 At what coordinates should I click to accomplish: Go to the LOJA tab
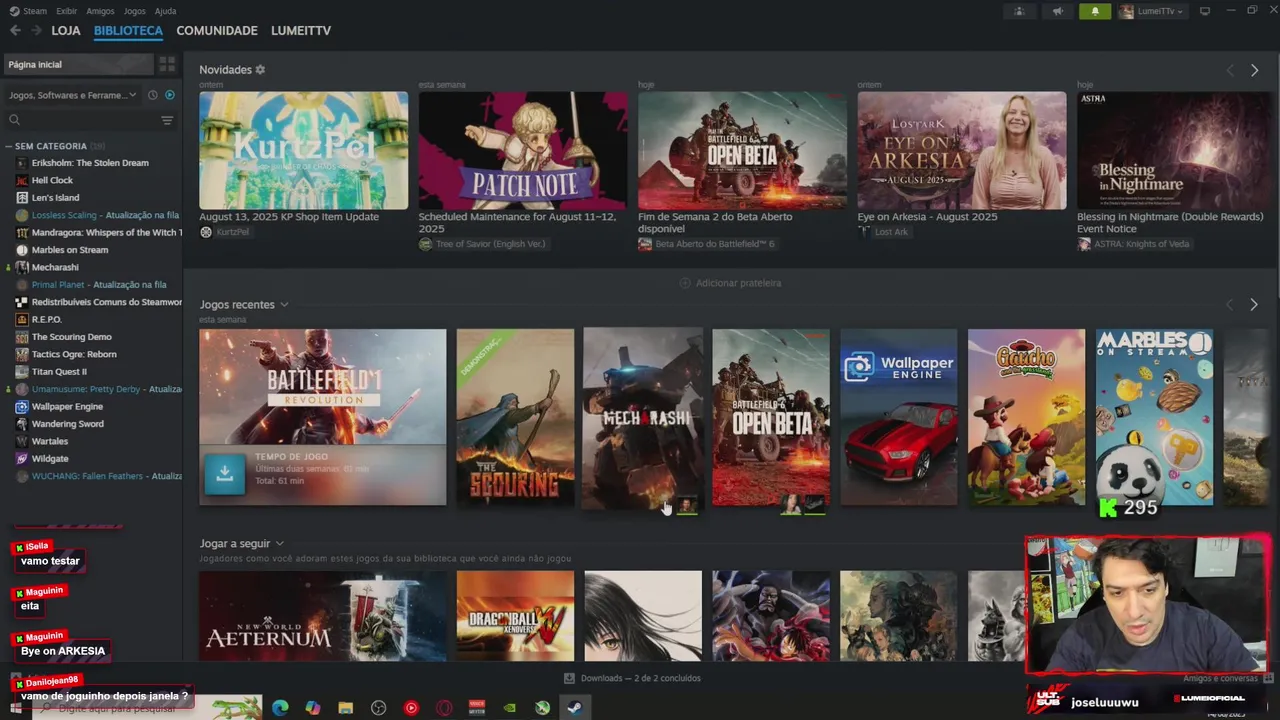pyautogui.click(x=66, y=31)
